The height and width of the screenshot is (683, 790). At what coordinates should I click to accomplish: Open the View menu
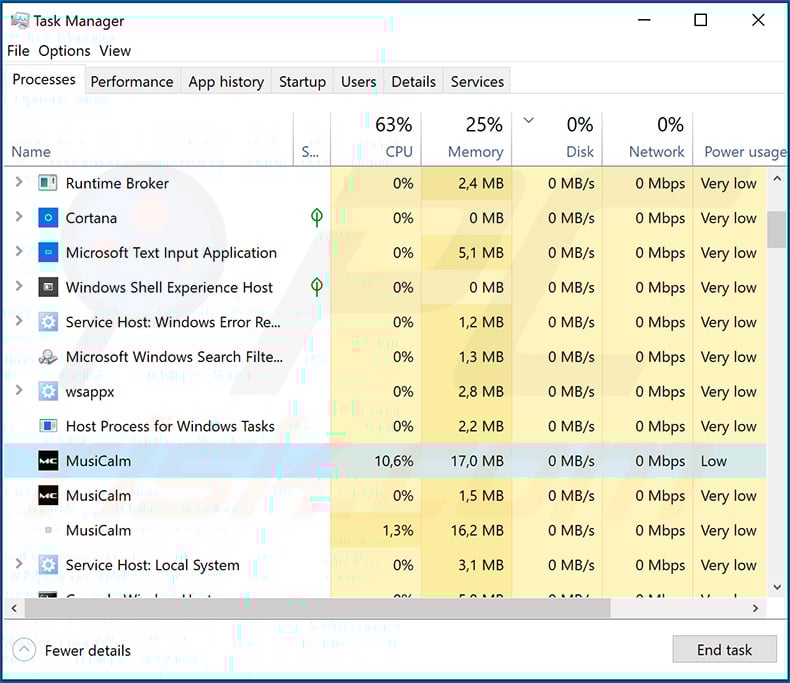[x=115, y=51]
